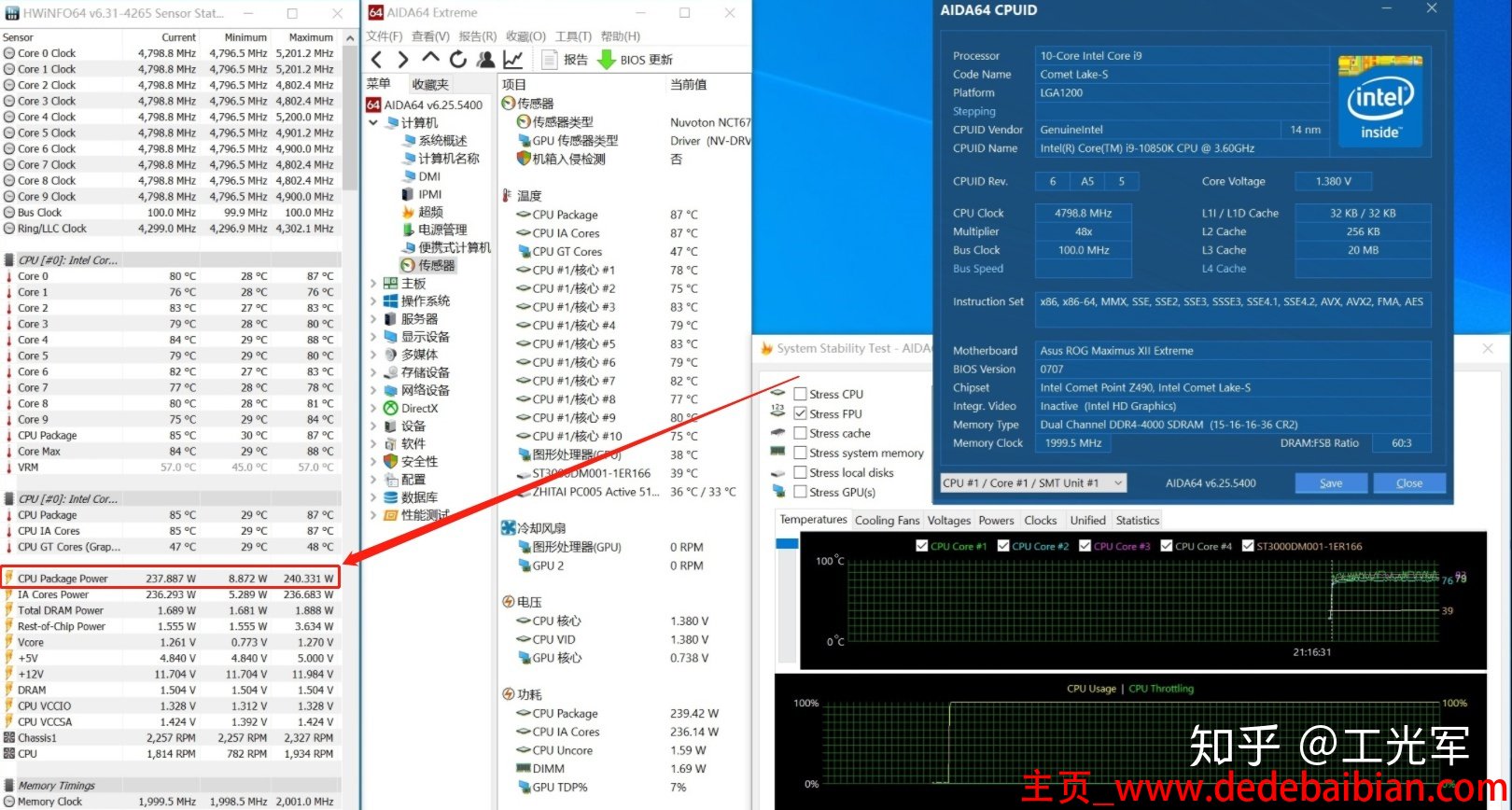Open the 文件(F) menu
1512x810 pixels.
coord(384,36)
